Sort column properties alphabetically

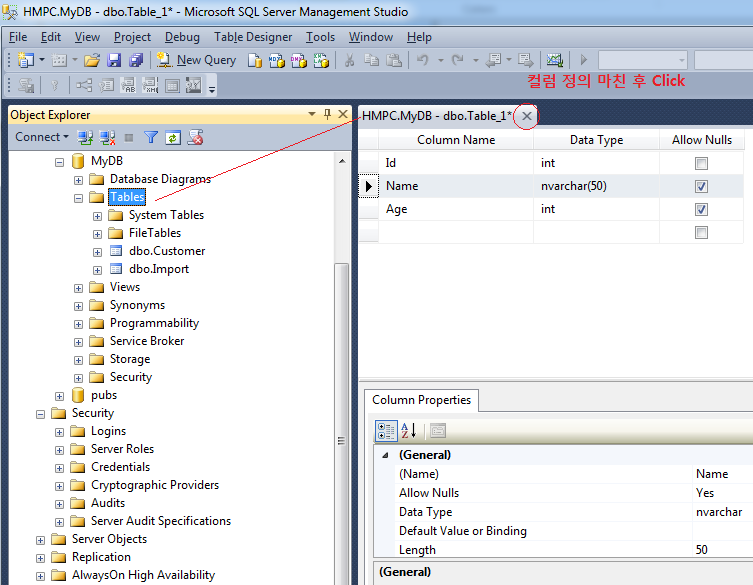[x=409, y=431]
